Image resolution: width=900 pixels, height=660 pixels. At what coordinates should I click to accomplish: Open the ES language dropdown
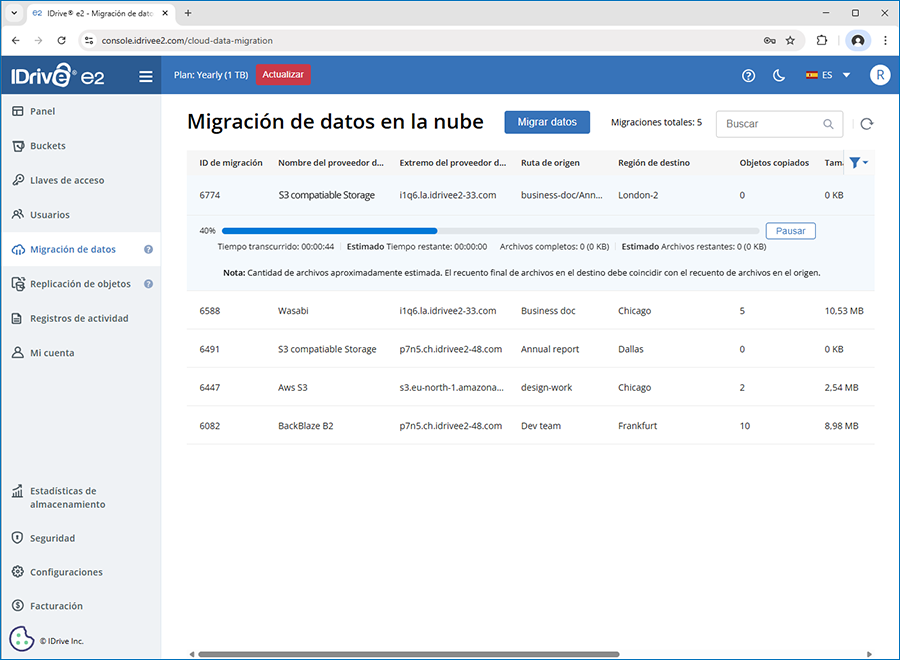pos(827,76)
